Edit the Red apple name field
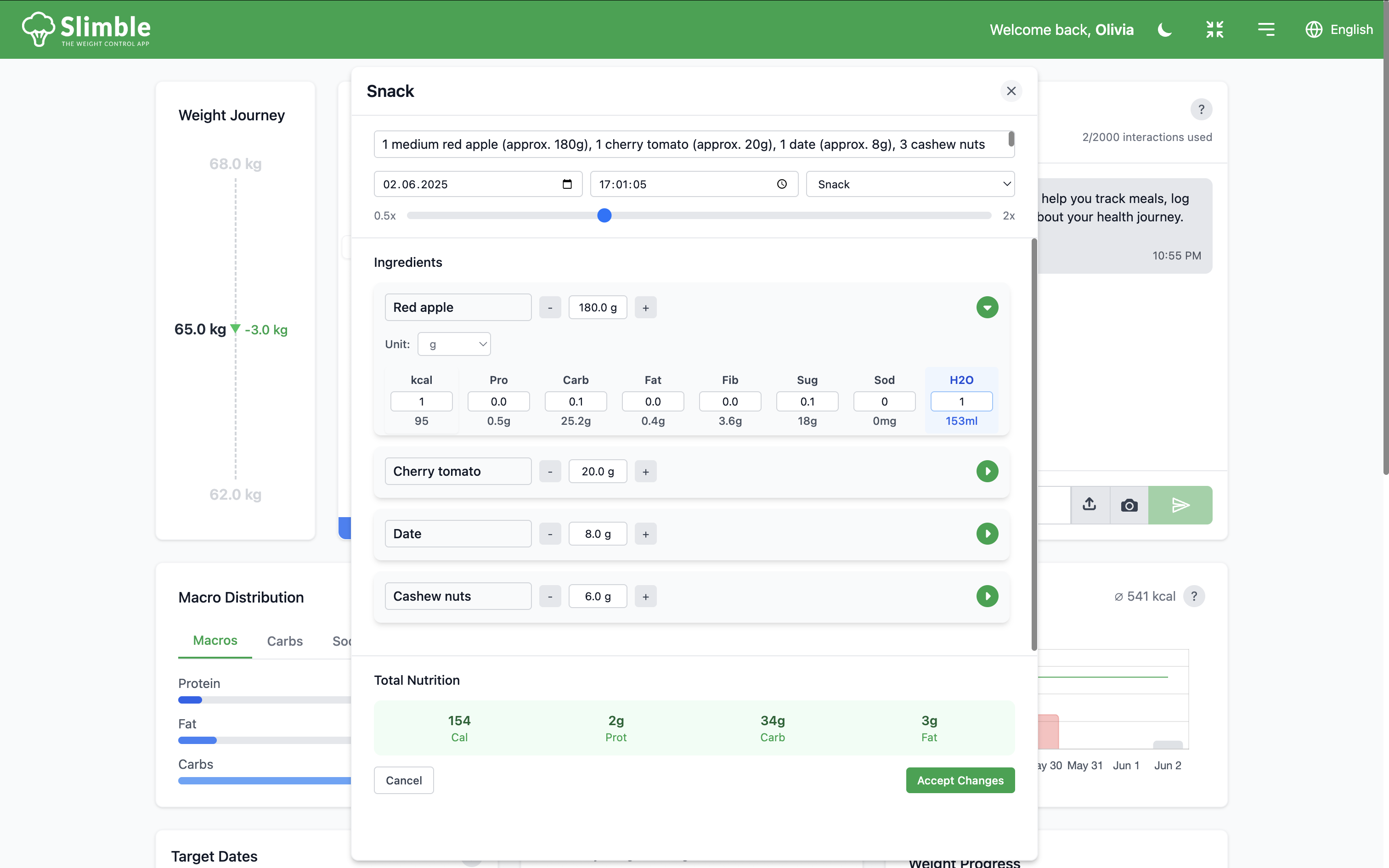This screenshot has width=1389, height=868. pyautogui.click(x=458, y=307)
